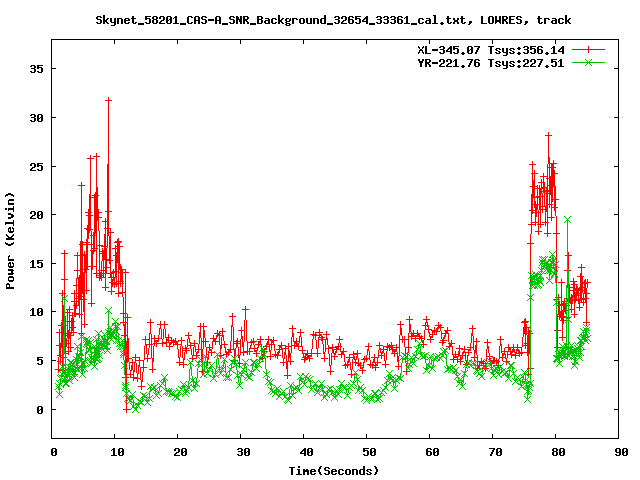Click the isolated green peak near 20 Kelvin
This screenshot has height=480, width=640.
point(567,219)
